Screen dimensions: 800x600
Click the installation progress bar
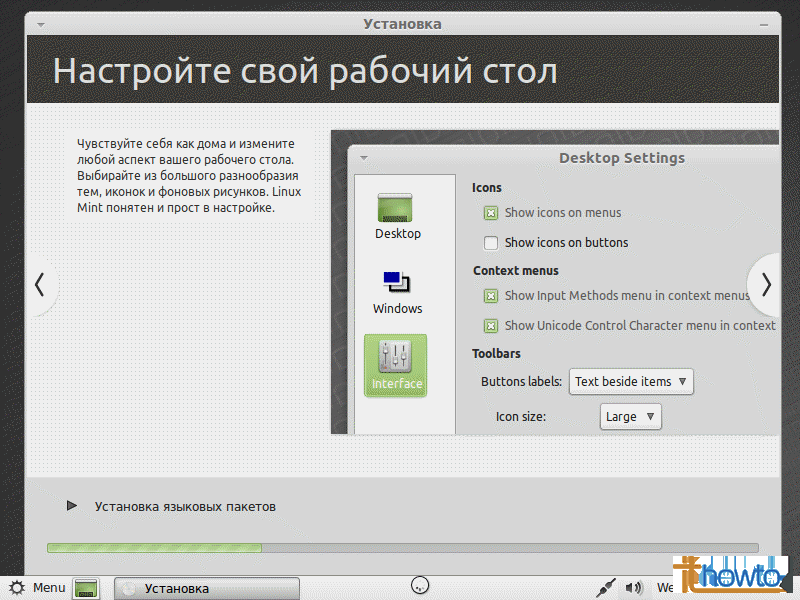tap(403, 548)
